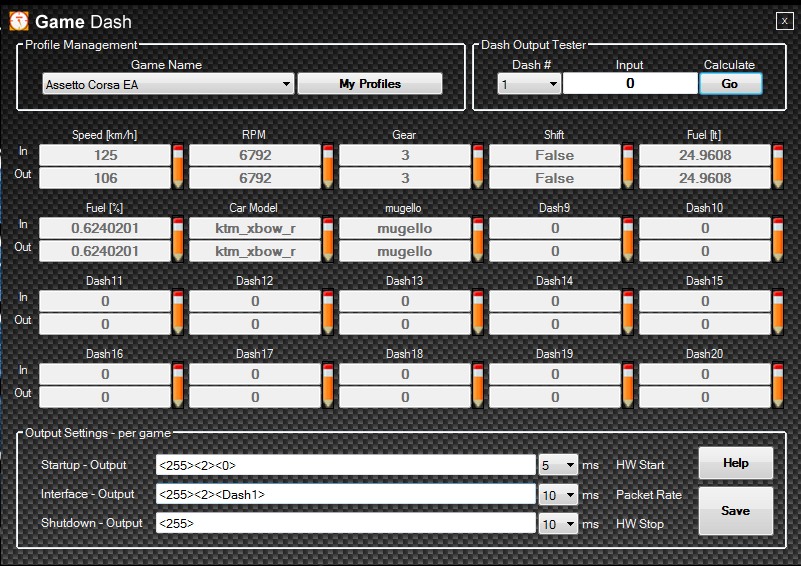The height and width of the screenshot is (566, 801).
Task: Click the Interface - Output text field
Action: (x=345, y=495)
